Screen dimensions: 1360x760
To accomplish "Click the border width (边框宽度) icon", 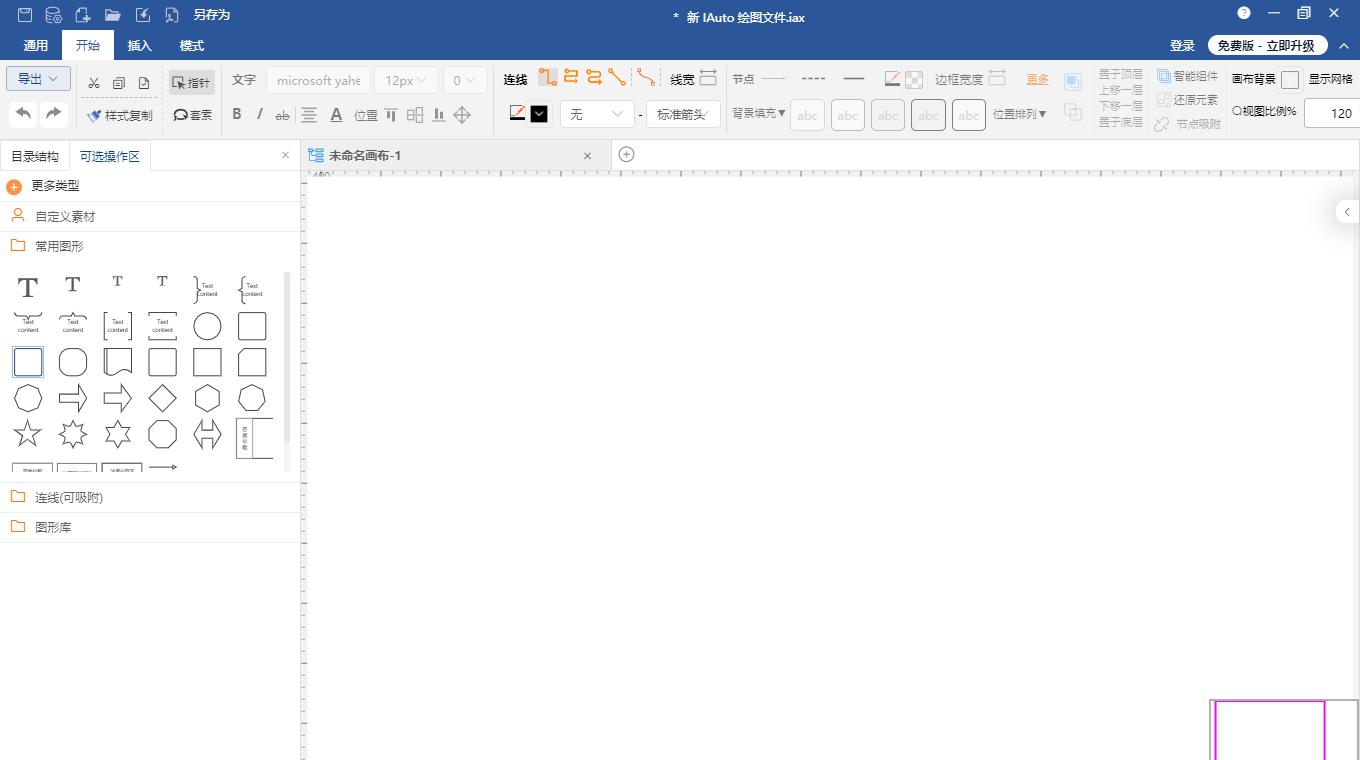I will (x=997, y=78).
